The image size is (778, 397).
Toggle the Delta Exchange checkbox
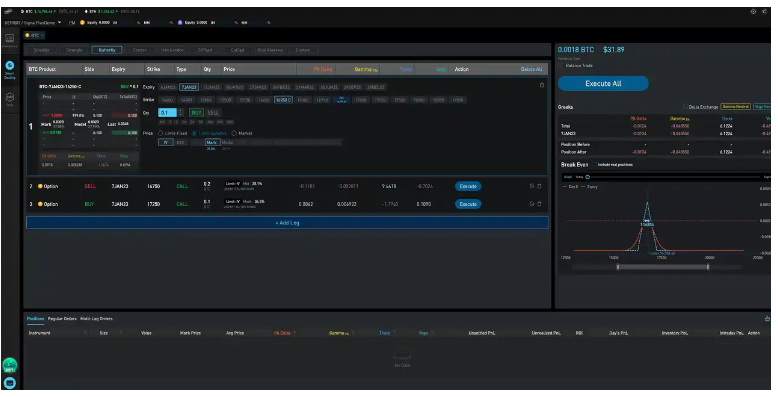point(685,107)
